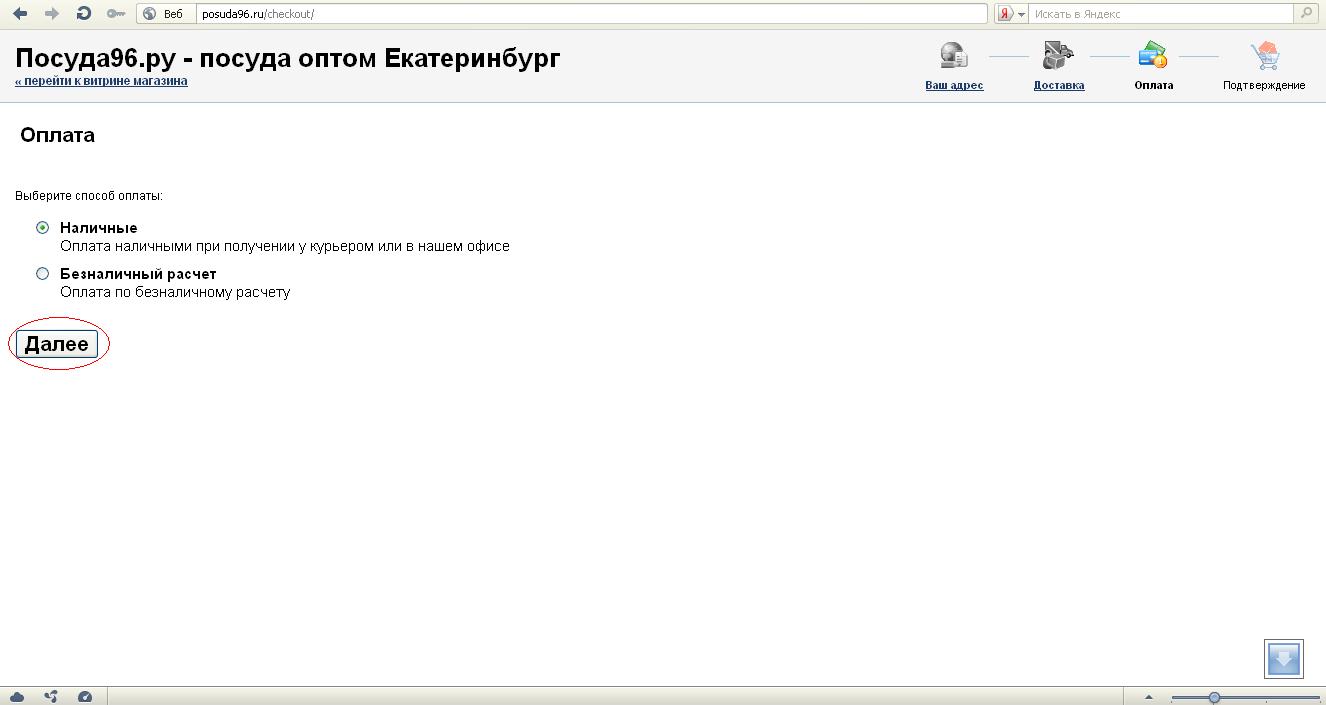Focus the posuda96.ru/checkout/ address bar
1326x705 pixels.
(592, 14)
